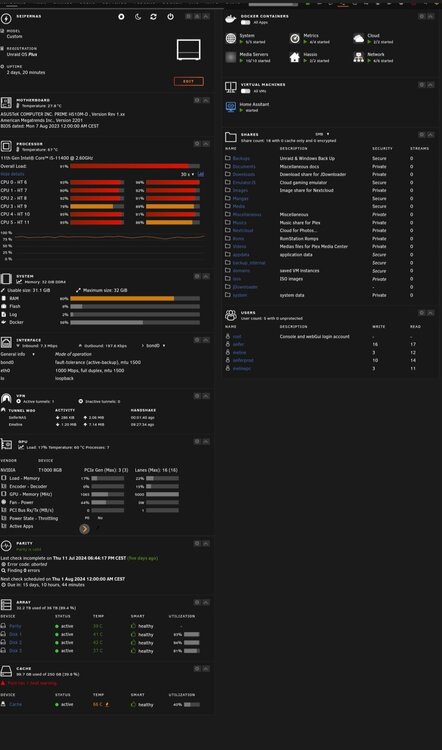Open System tile settings gear
The image size is (442, 750).
click(x=197, y=276)
